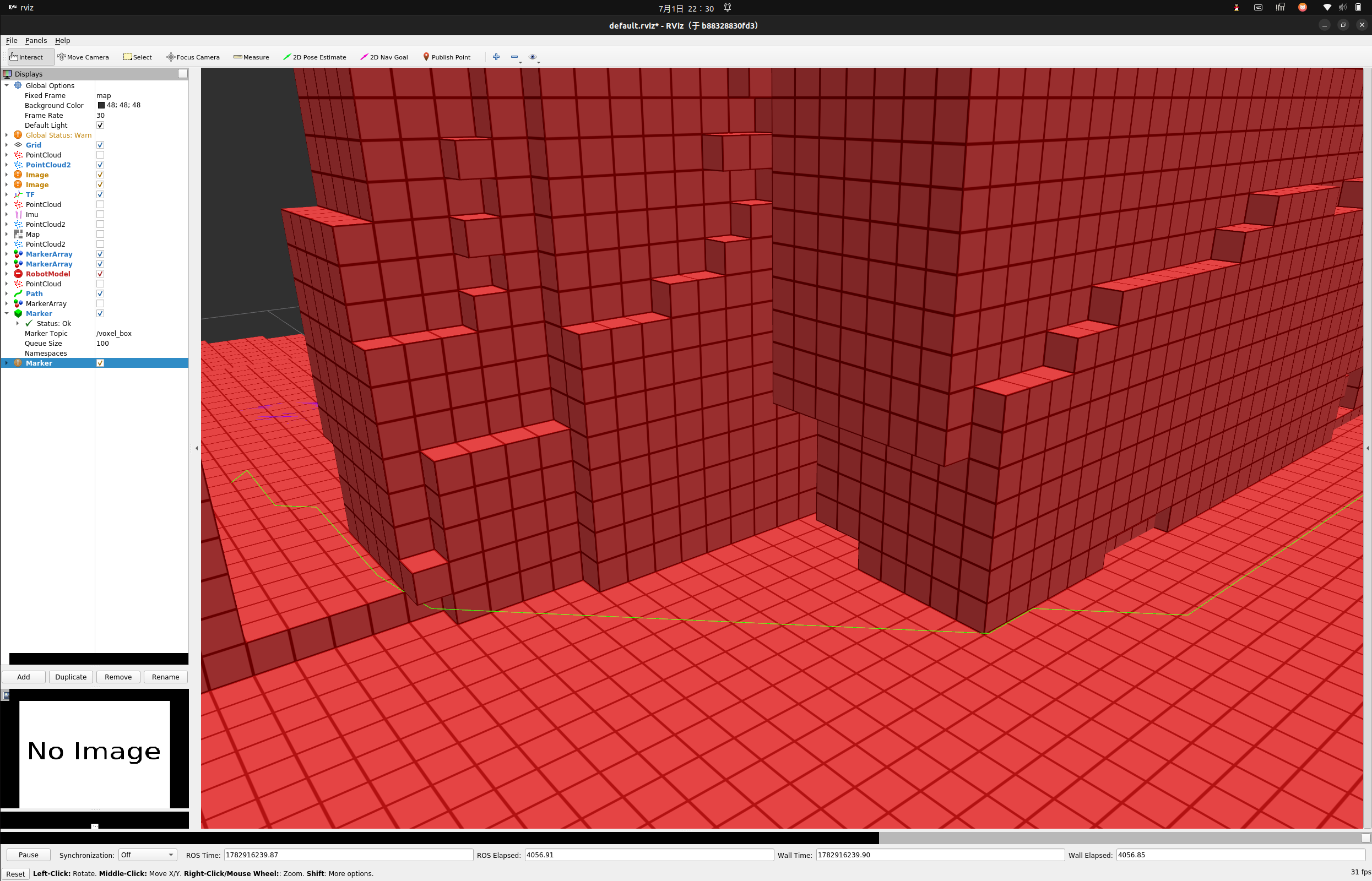This screenshot has height=881, width=1372.
Task: Click the Reset button
Action: point(15,873)
